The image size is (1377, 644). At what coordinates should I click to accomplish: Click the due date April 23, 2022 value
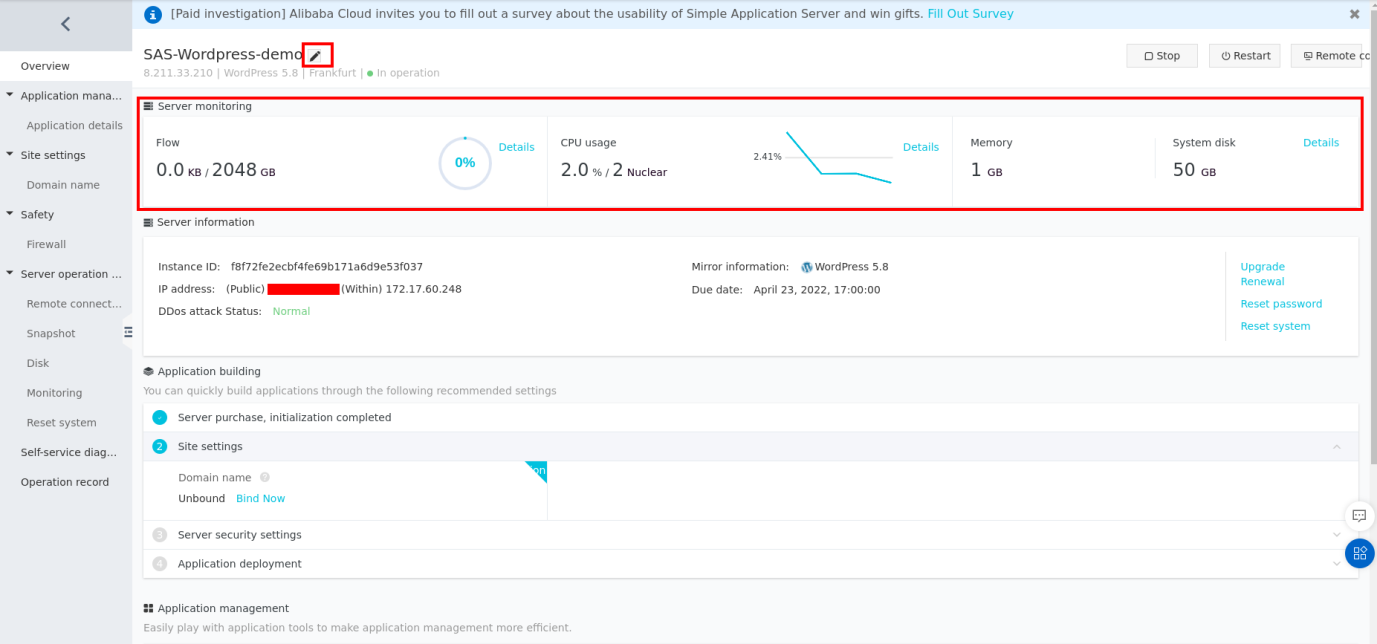pos(817,290)
